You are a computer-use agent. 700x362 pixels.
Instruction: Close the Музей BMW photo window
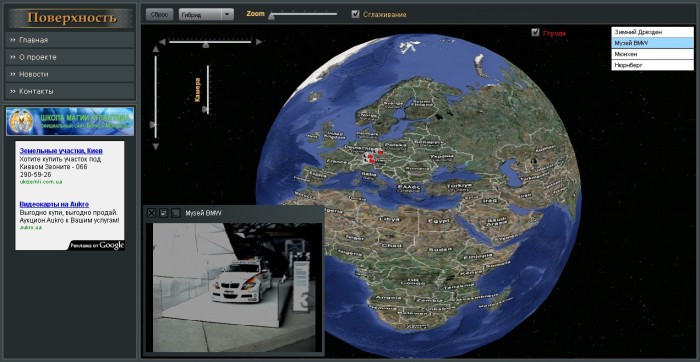[x=152, y=213]
